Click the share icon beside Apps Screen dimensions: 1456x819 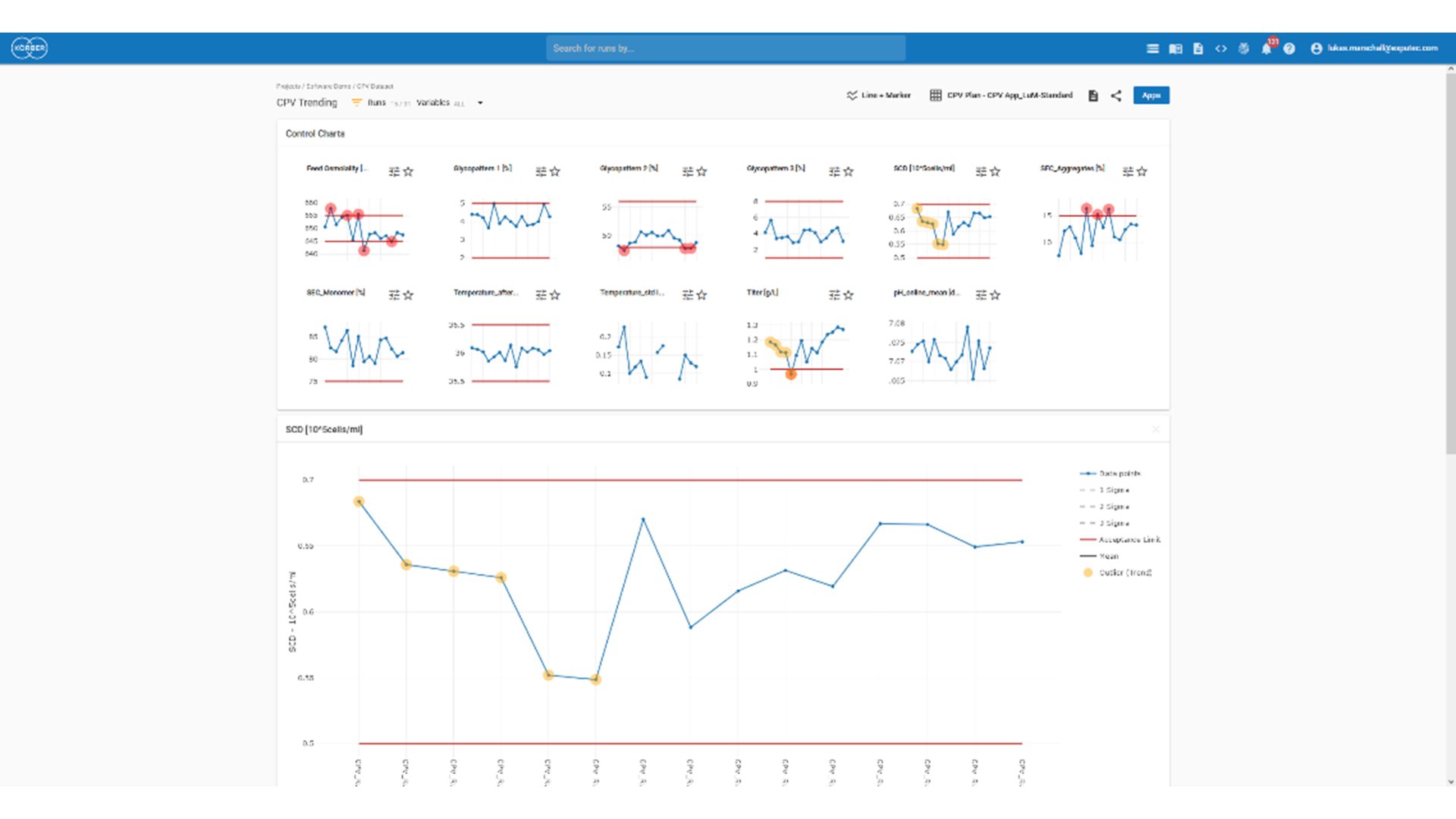coord(1116,96)
